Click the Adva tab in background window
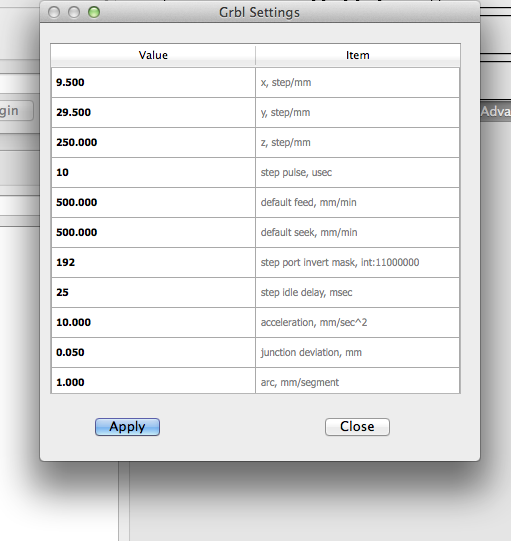 tap(495, 111)
